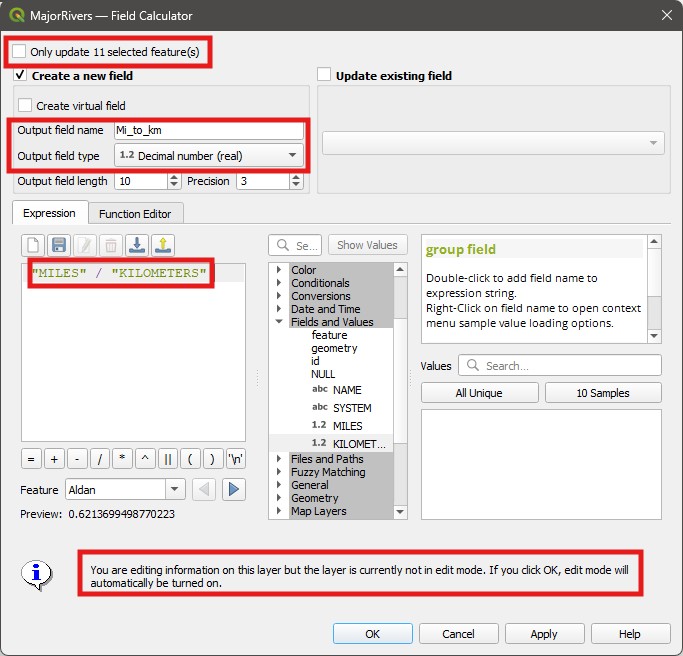Open the Output field type dropdown

(x=209, y=156)
